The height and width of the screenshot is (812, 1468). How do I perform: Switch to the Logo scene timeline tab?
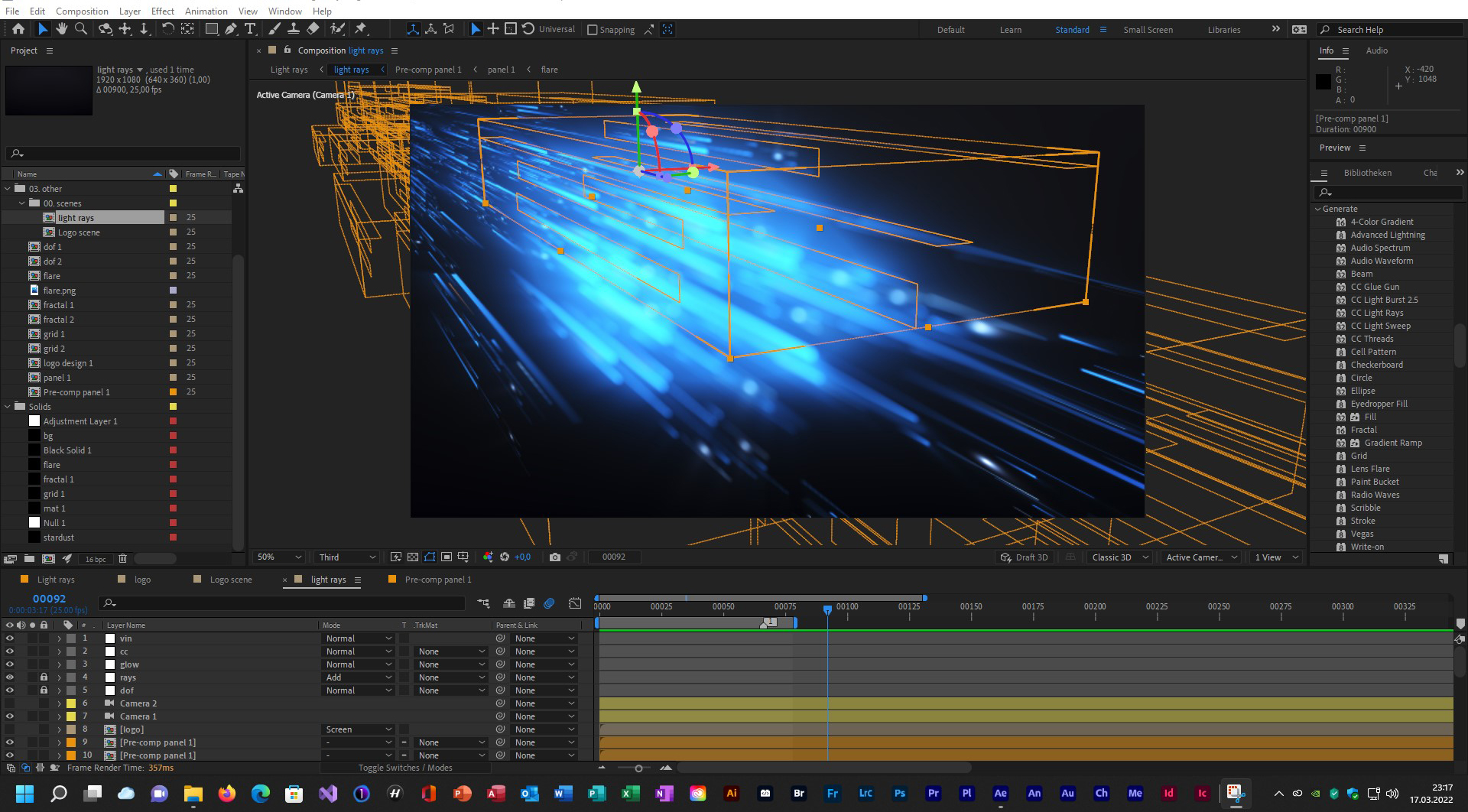point(231,580)
